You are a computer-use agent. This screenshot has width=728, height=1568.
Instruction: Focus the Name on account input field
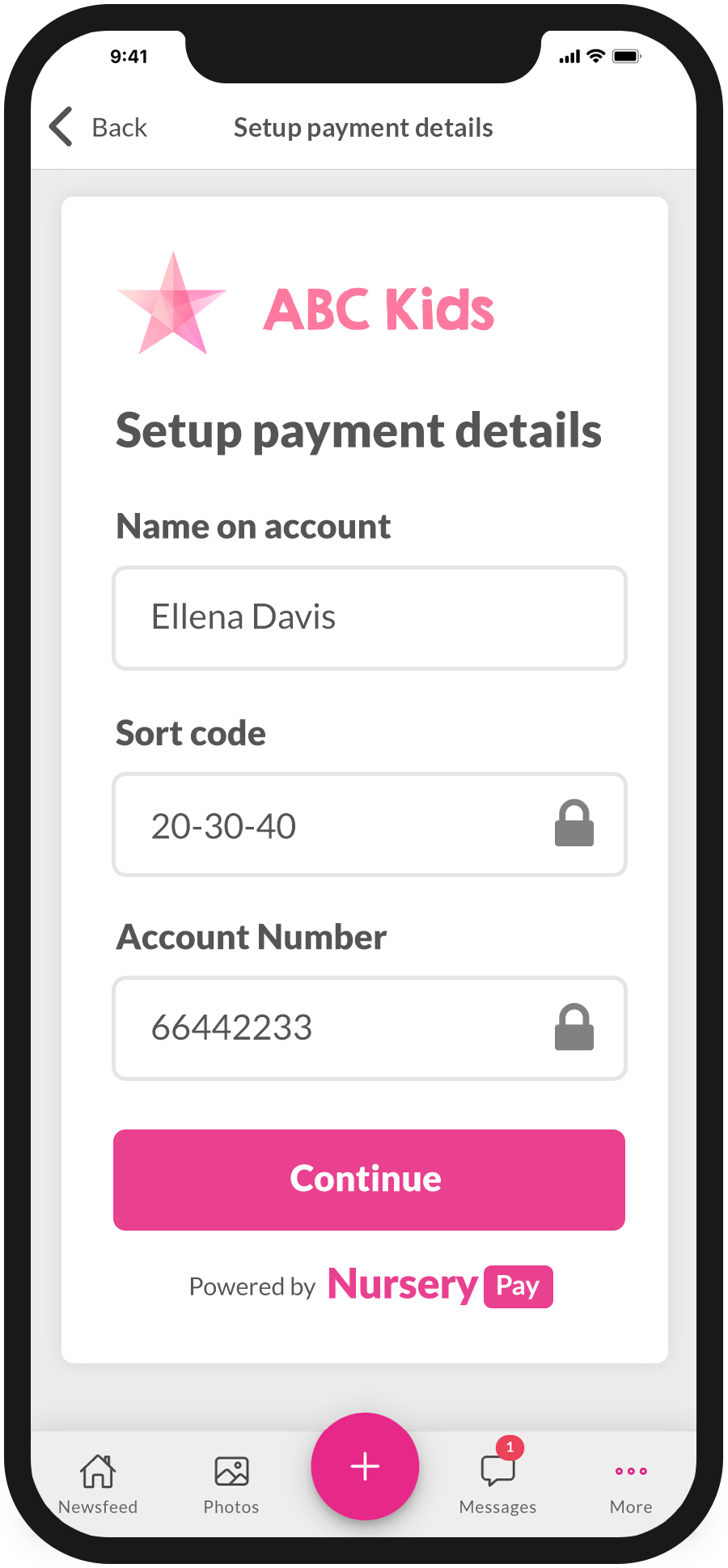coord(370,618)
